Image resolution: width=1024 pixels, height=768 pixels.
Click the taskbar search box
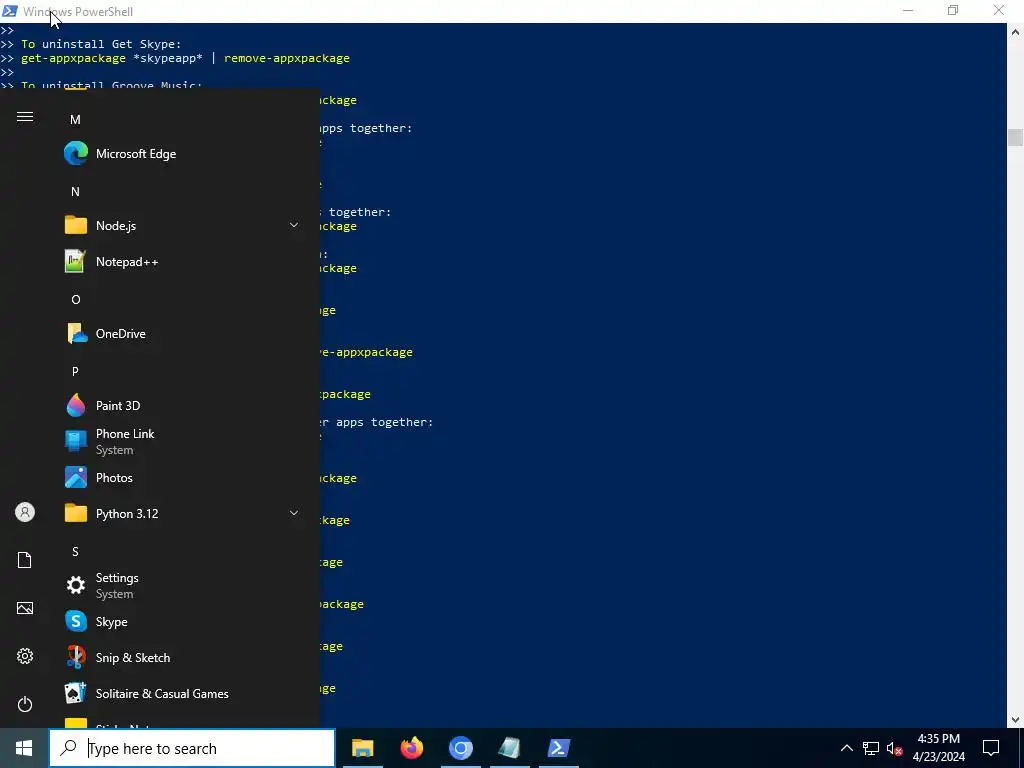pos(192,748)
